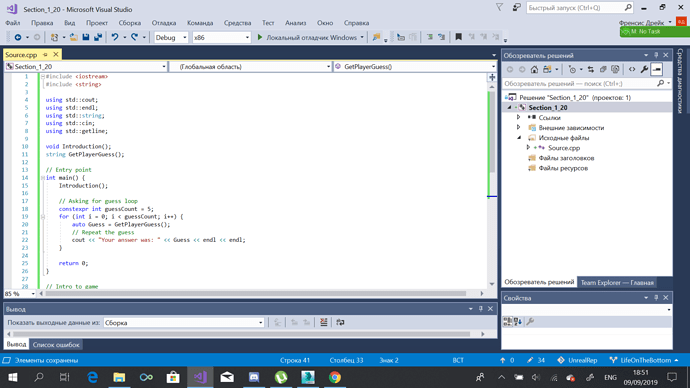The image size is (690, 388).
Task: Click the Solution Explorer search field
Action: click(x=581, y=83)
